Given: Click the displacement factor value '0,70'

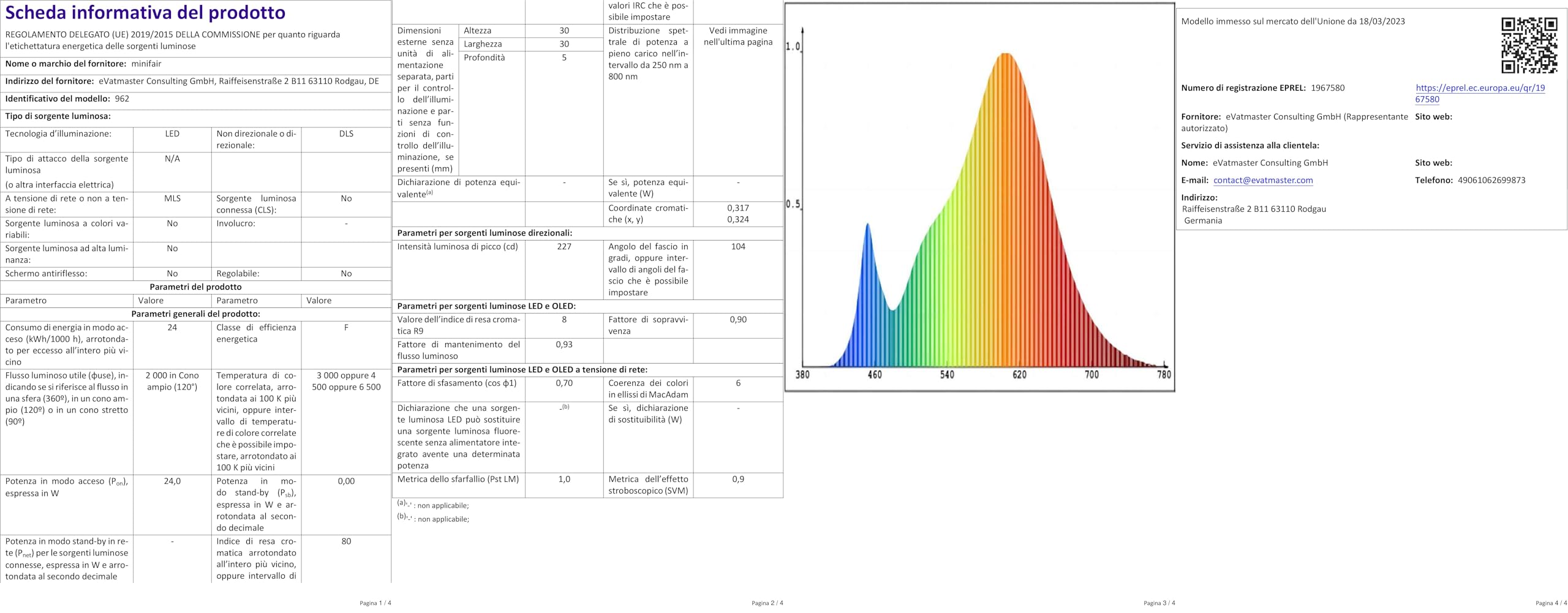Looking at the screenshot, I should [564, 383].
